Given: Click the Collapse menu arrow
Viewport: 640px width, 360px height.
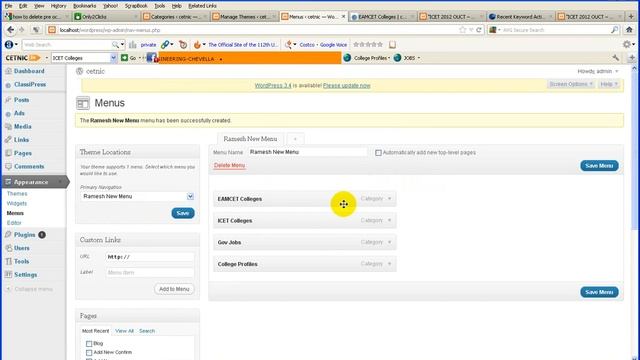Looking at the screenshot, I should pos(8,289).
